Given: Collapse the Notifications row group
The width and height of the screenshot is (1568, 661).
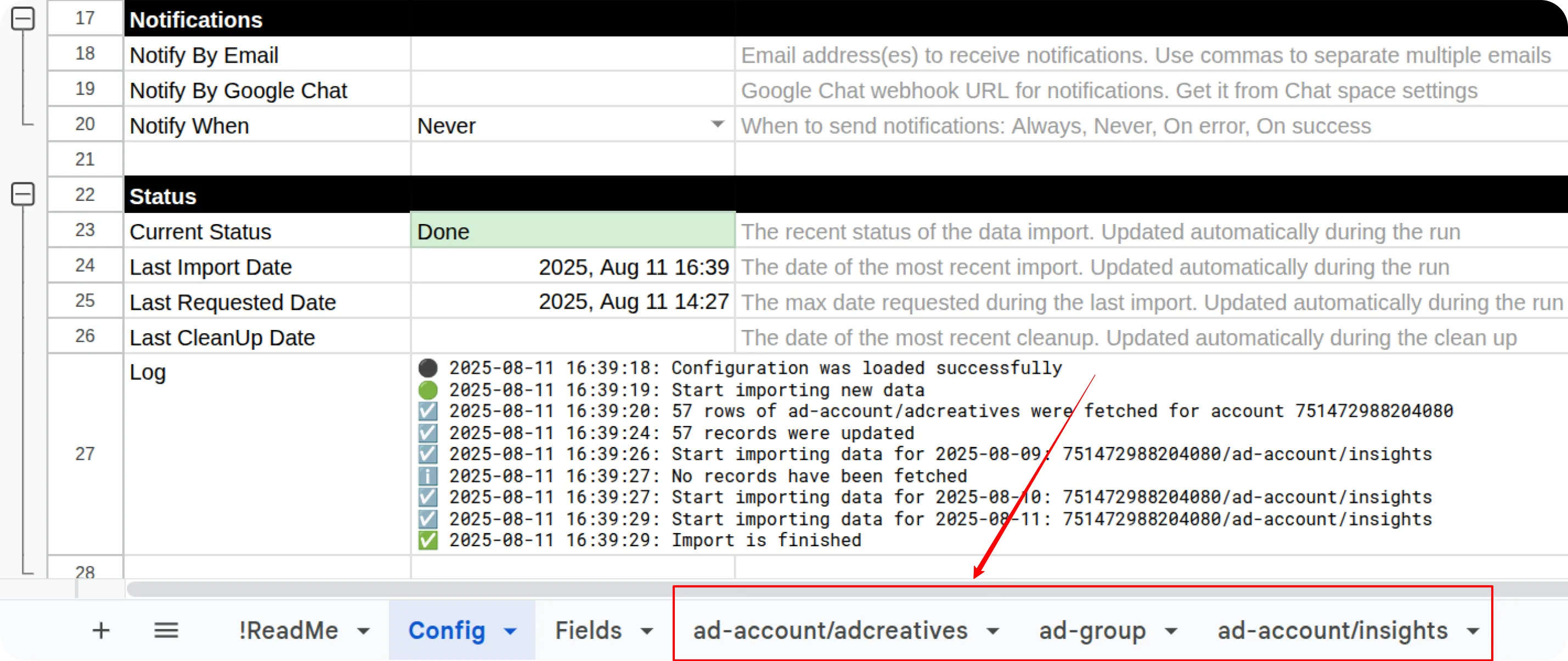Looking at the screenshot, I should tap(23, 18).
